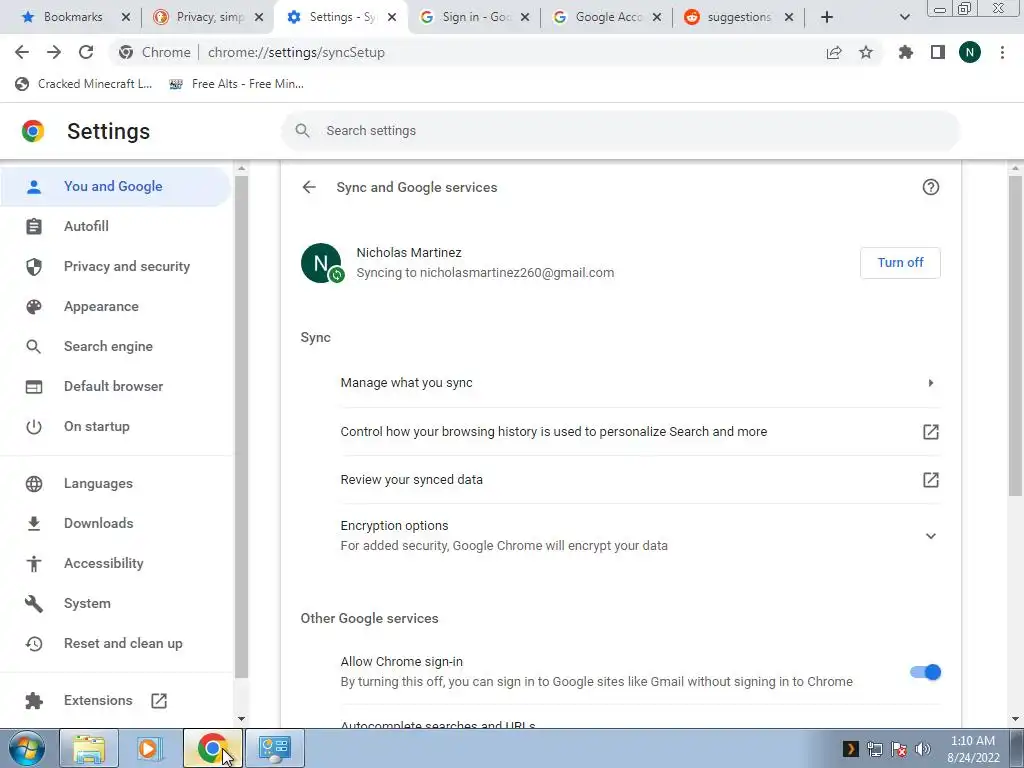This screenshot has height=768, width=1024.
Task: Open the tab search chevron
Action: tap(904, 17)
